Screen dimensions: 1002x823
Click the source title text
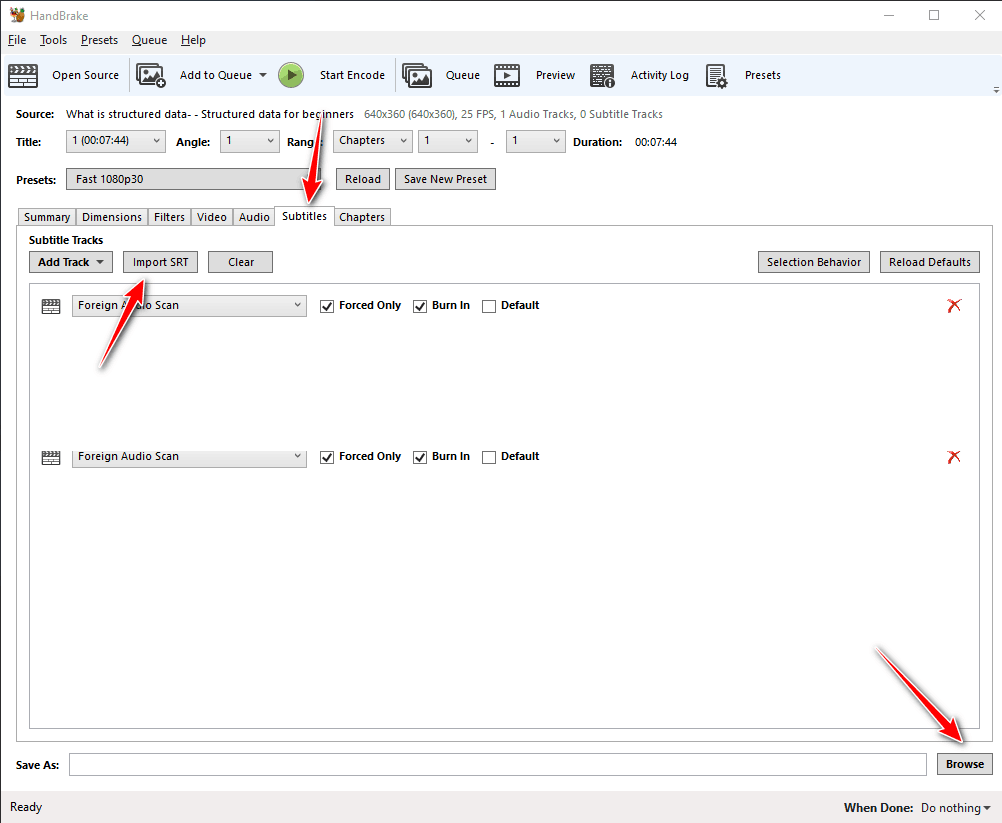pos(210,114)
